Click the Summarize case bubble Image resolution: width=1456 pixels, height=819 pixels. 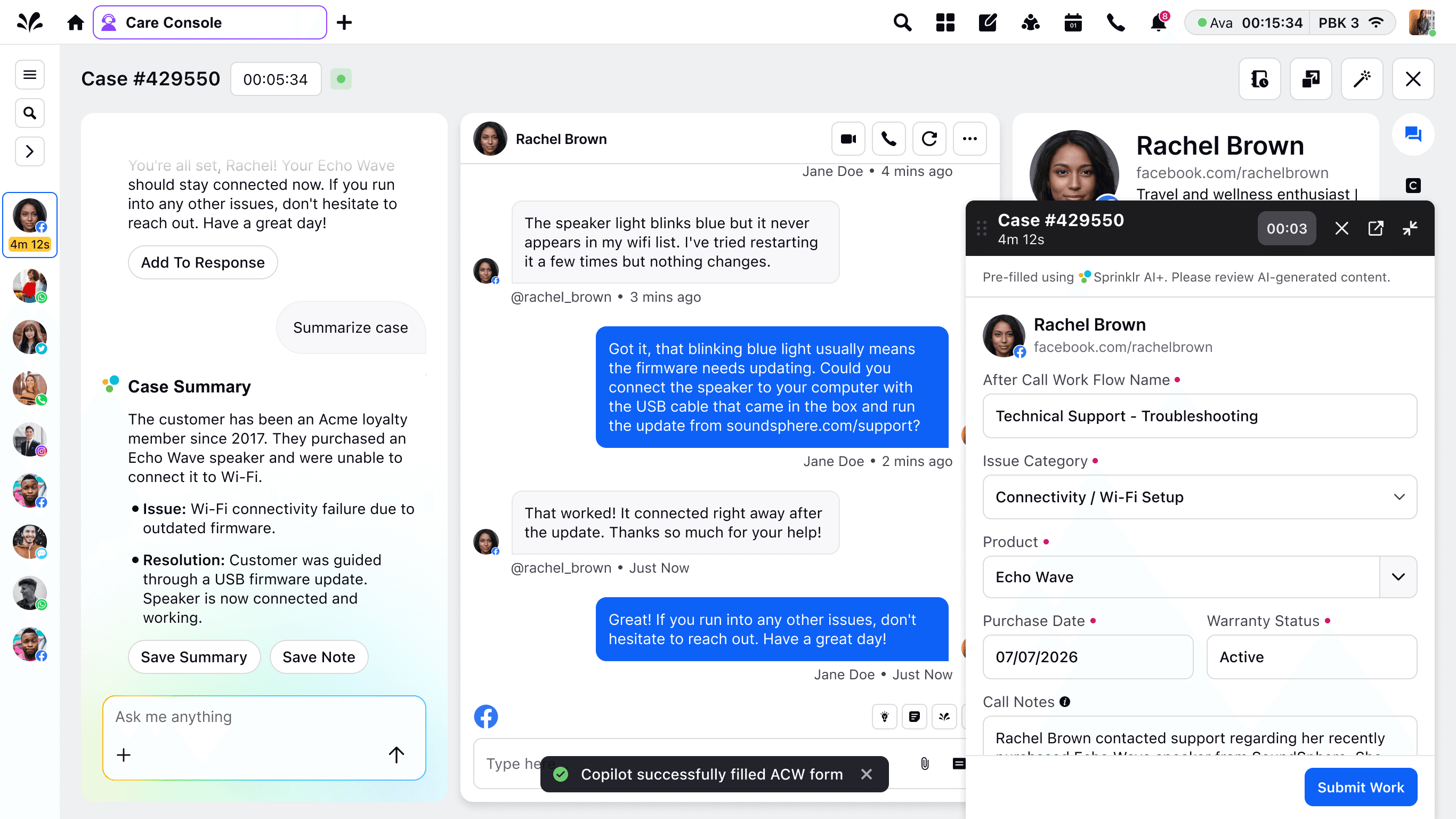pos(351,327)
